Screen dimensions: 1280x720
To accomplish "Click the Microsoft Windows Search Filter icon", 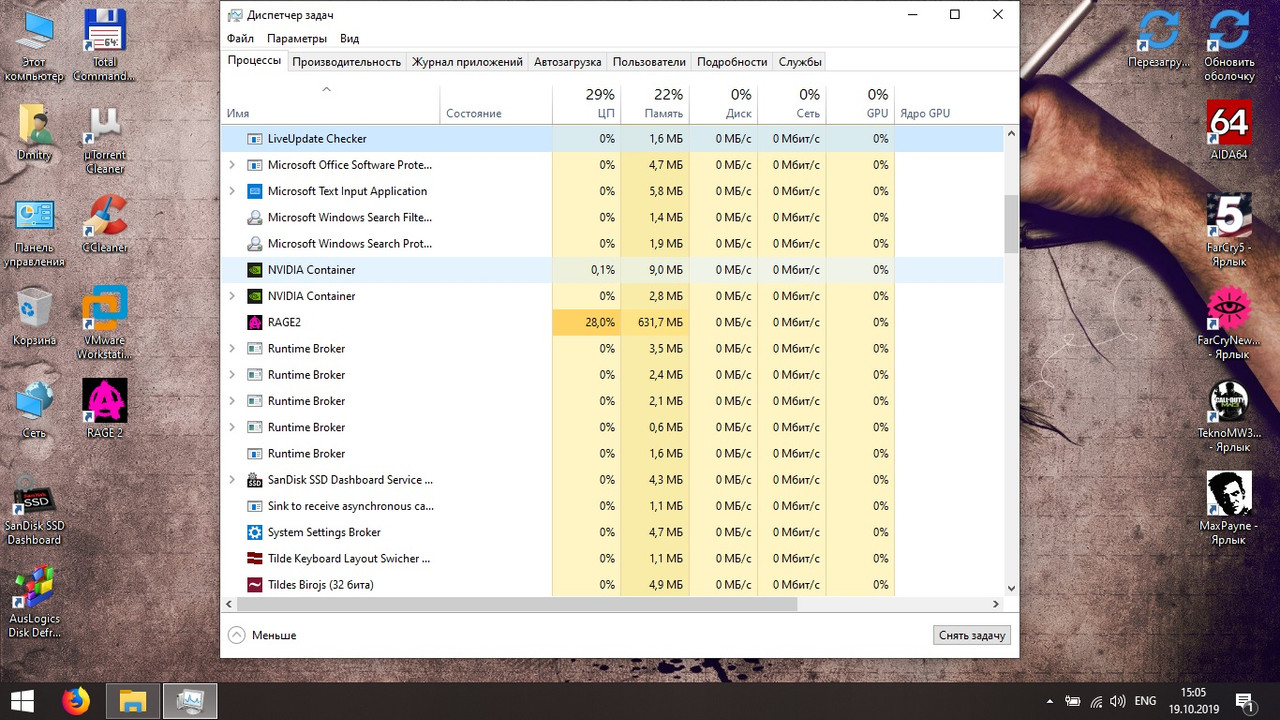I will tap(254, 217).
